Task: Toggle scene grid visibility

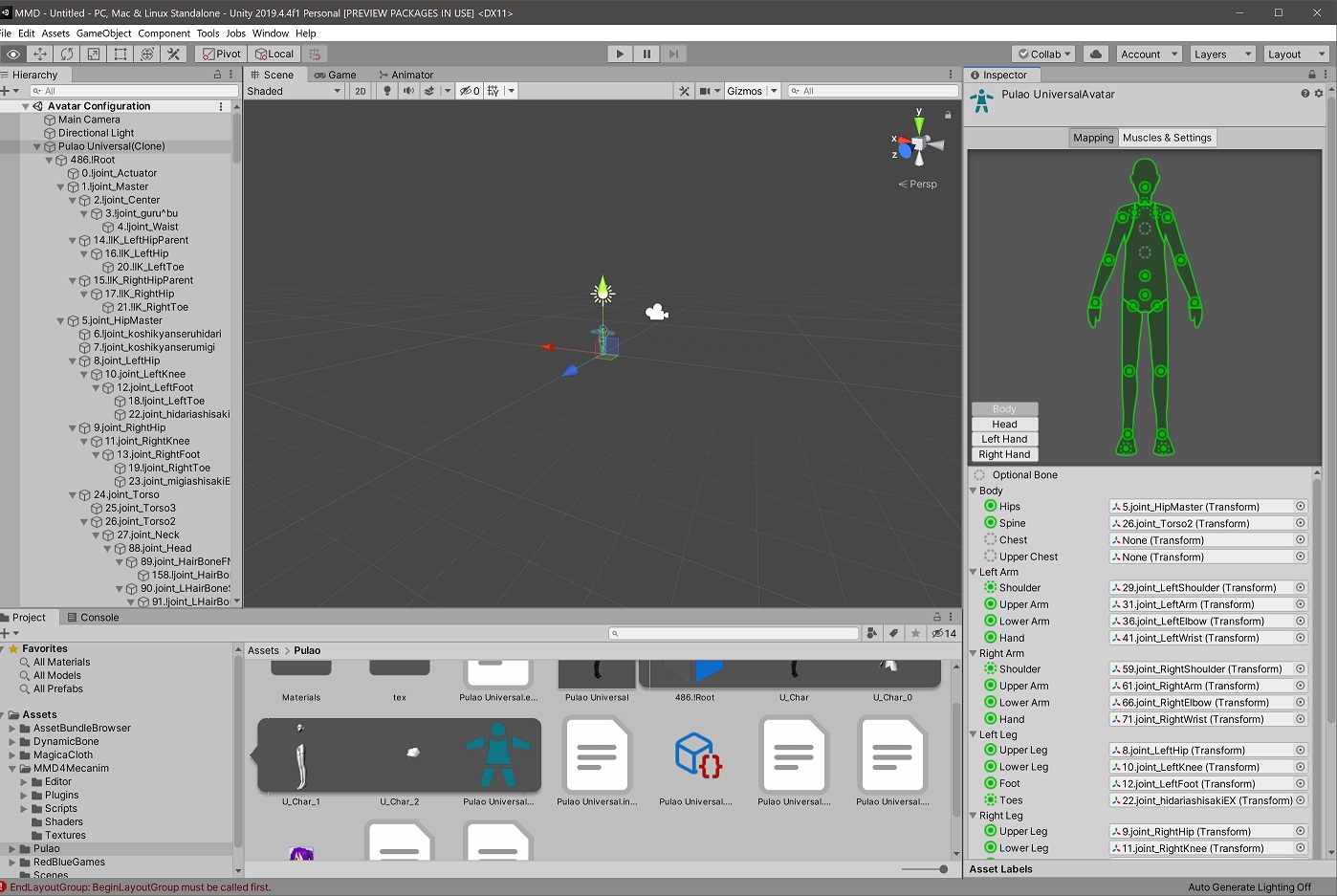Action: click(493, 91)
